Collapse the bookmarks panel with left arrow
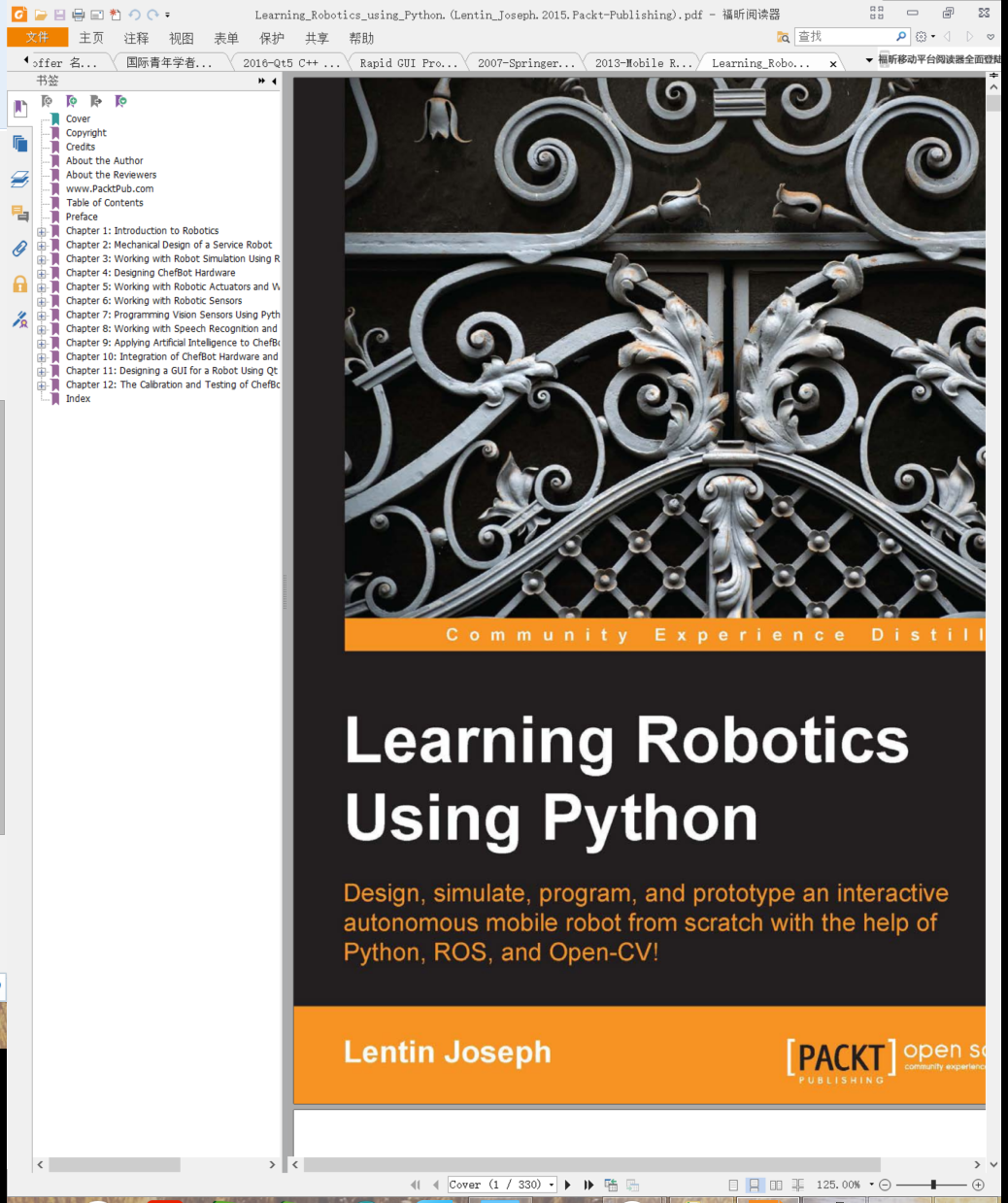The height and width of the screenshot is (1203, 1008). coord(274,82)
